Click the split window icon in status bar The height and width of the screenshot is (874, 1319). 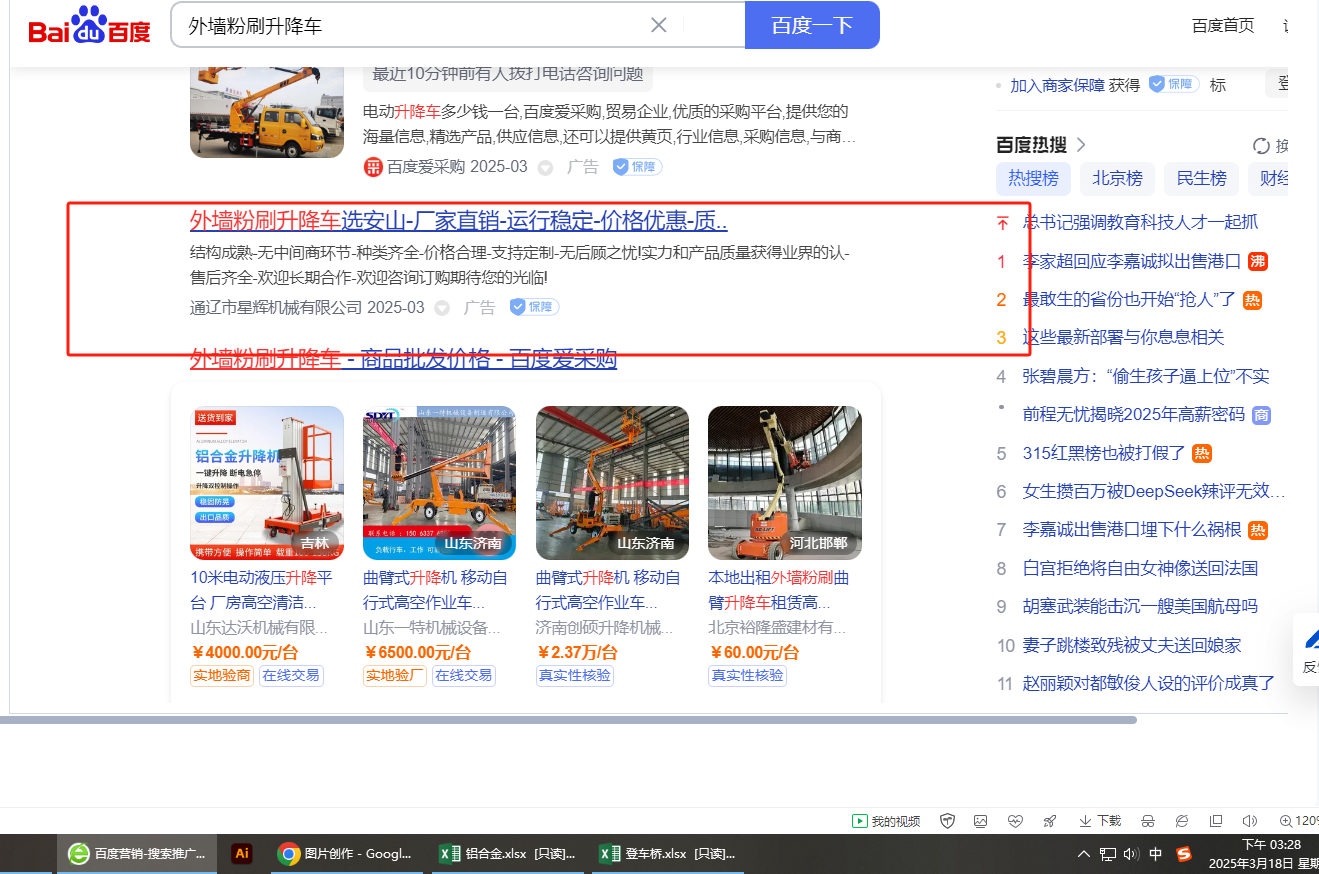pyautogui.click(x=1215, y=821)
